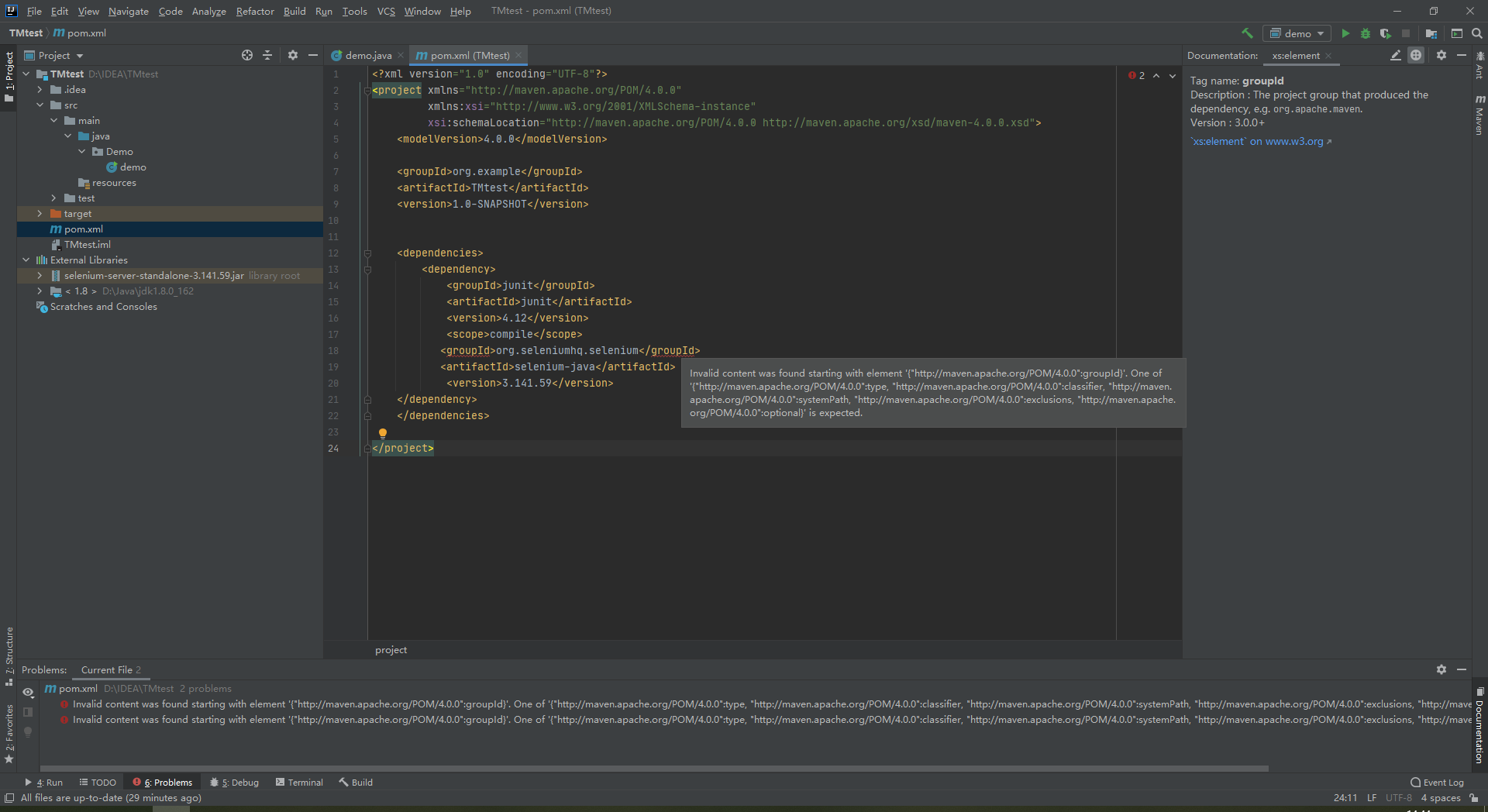
Task: Open demo run configuration dropdown
Action: tap(1297, 33)
